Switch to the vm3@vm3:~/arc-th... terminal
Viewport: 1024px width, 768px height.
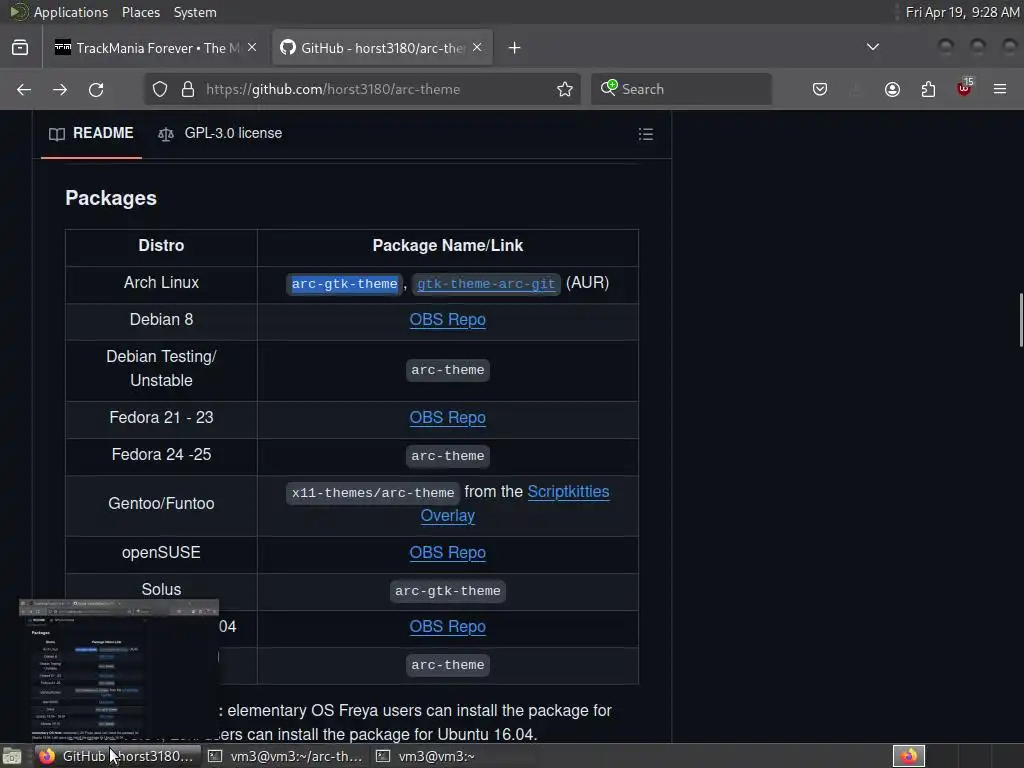[x=285, y=756]
